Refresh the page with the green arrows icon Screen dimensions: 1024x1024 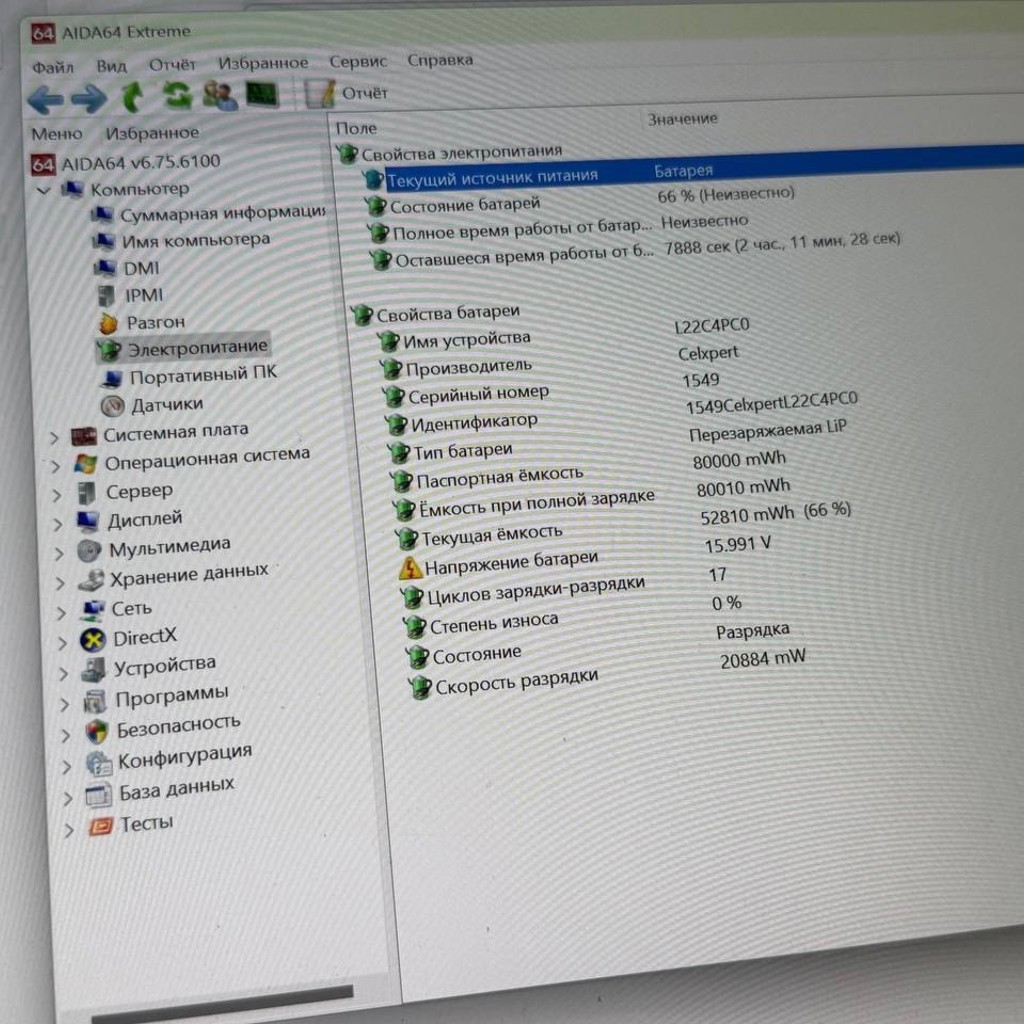[178, 95]
